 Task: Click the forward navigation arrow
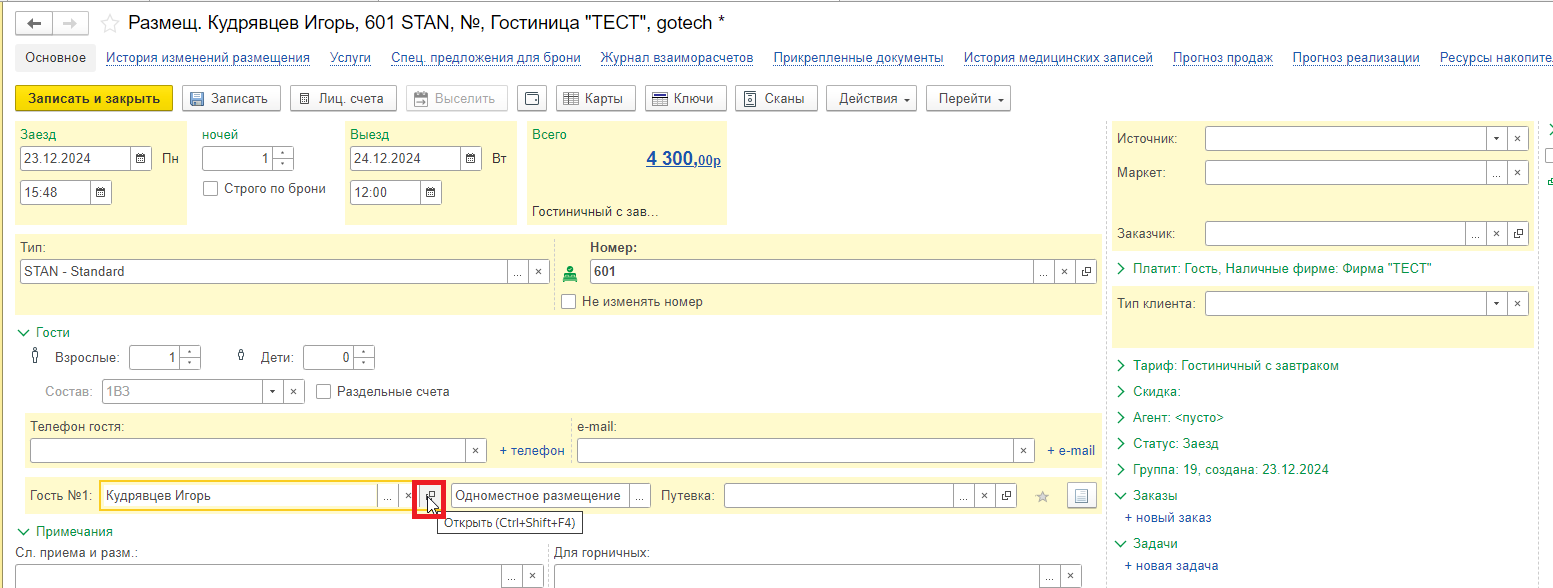pos(69,22)
